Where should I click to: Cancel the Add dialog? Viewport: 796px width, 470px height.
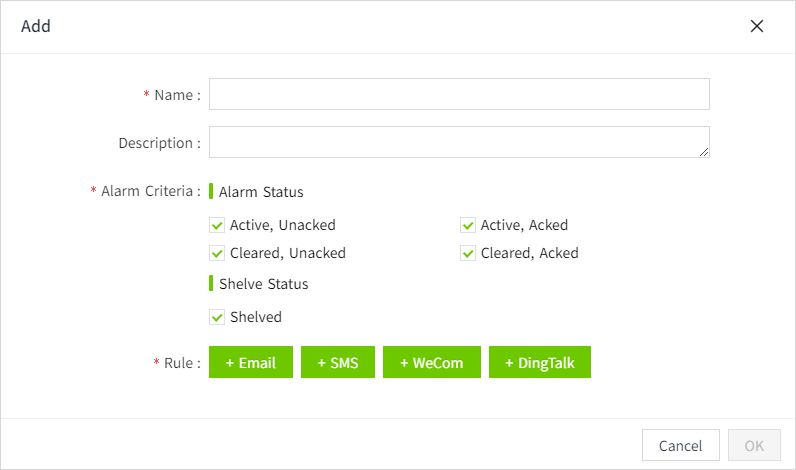click(680, 445)
